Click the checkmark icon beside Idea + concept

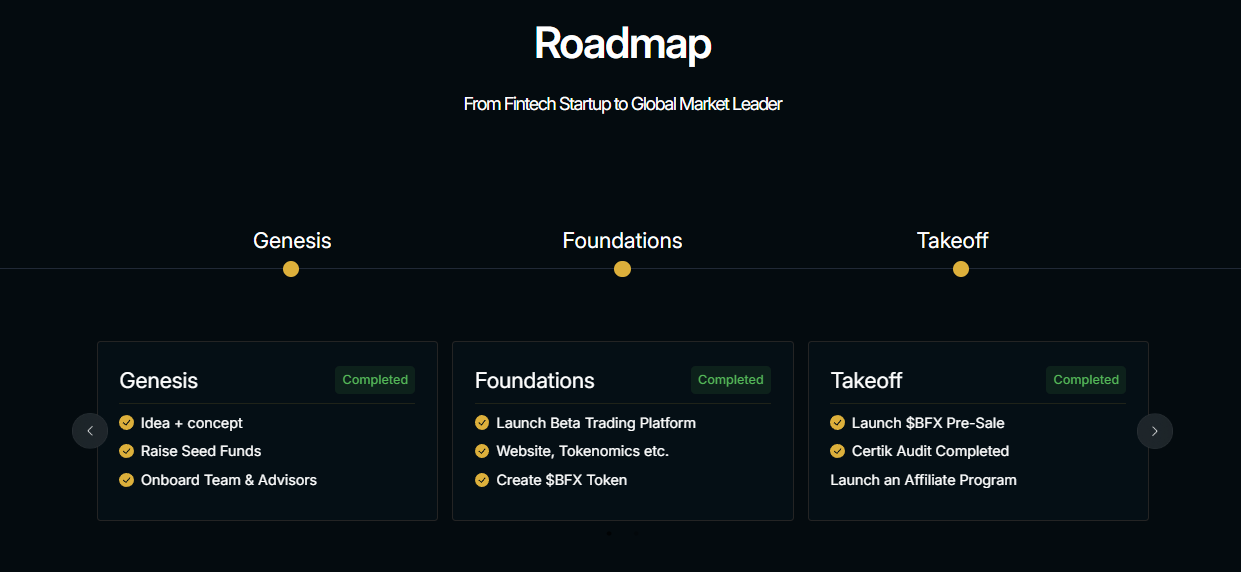(126, 423)
